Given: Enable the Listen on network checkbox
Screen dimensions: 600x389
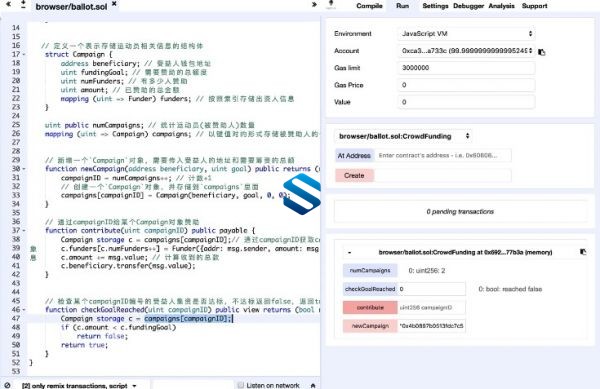Looking at the screenshot, I should coord(241,385).
